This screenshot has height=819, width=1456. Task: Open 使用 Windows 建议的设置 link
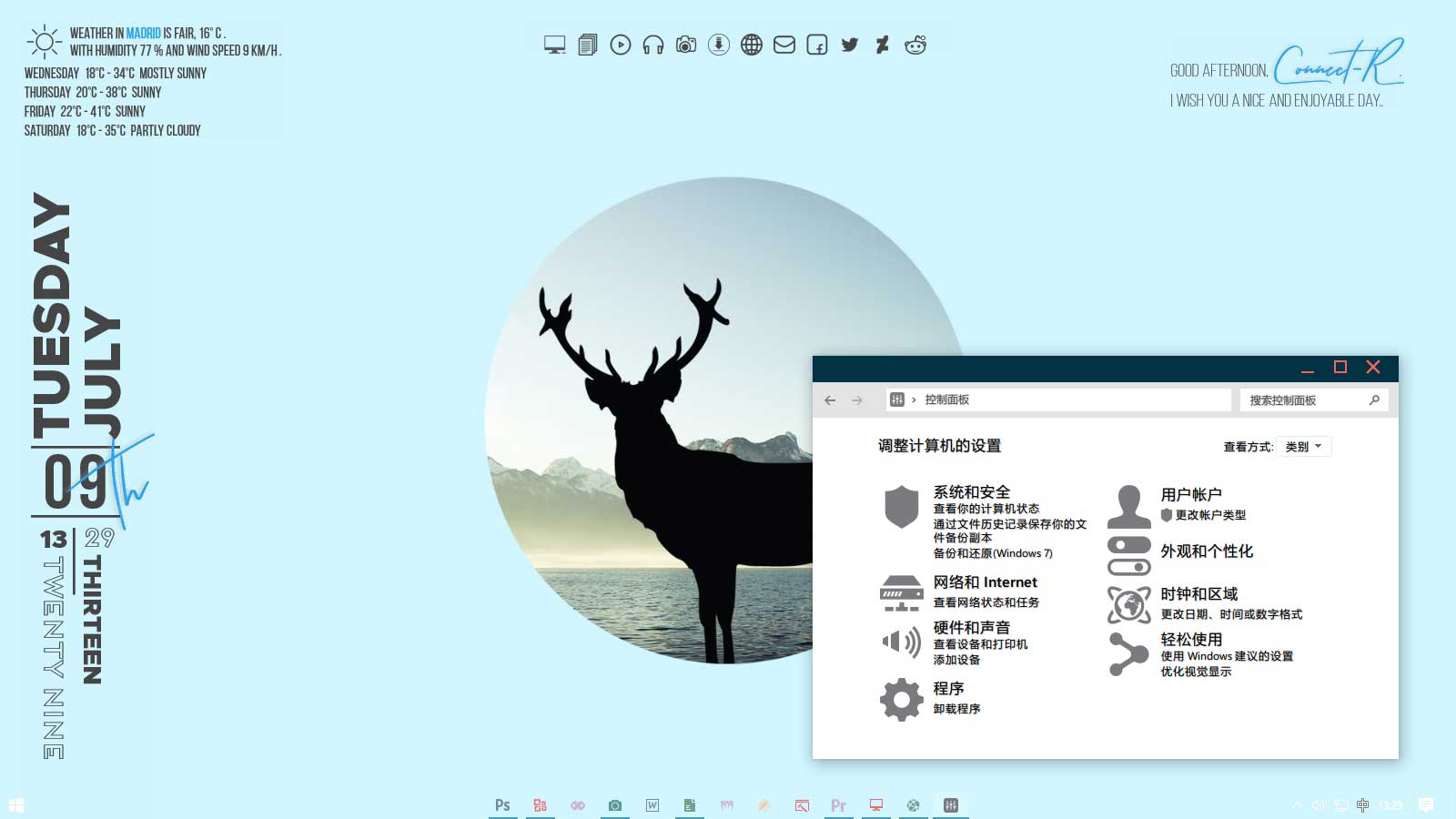click(x=1227, y=656)
